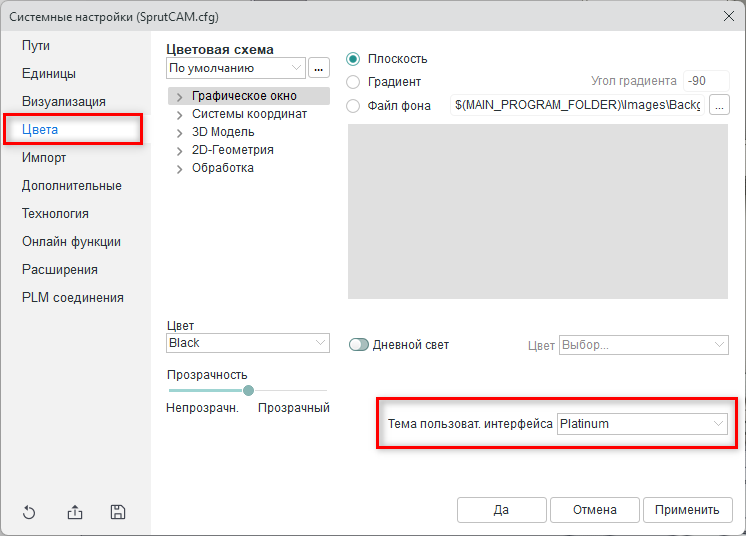Expand the 3D Модель tree node

coord(180,133)
